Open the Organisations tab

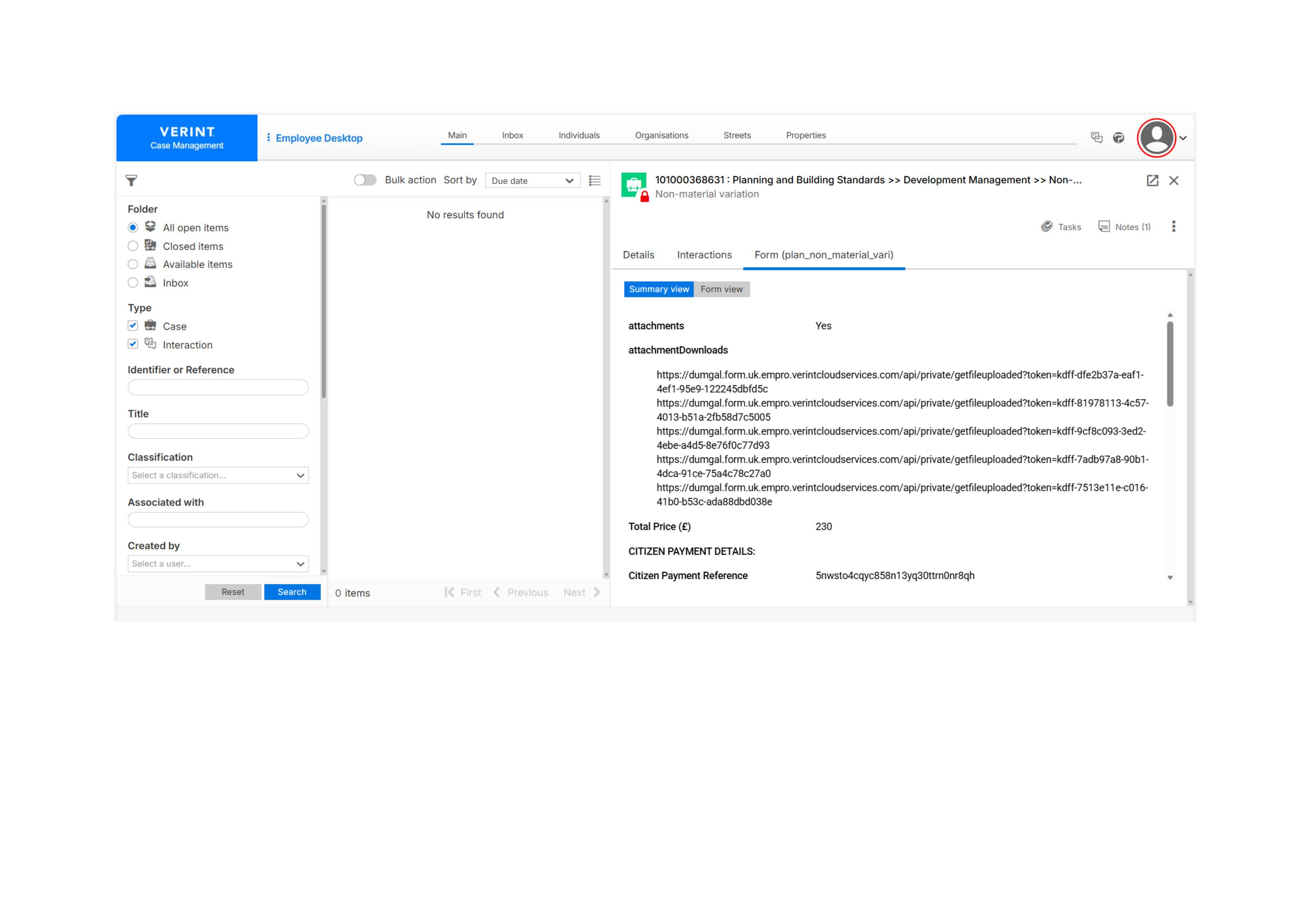[x=661, y=136]
